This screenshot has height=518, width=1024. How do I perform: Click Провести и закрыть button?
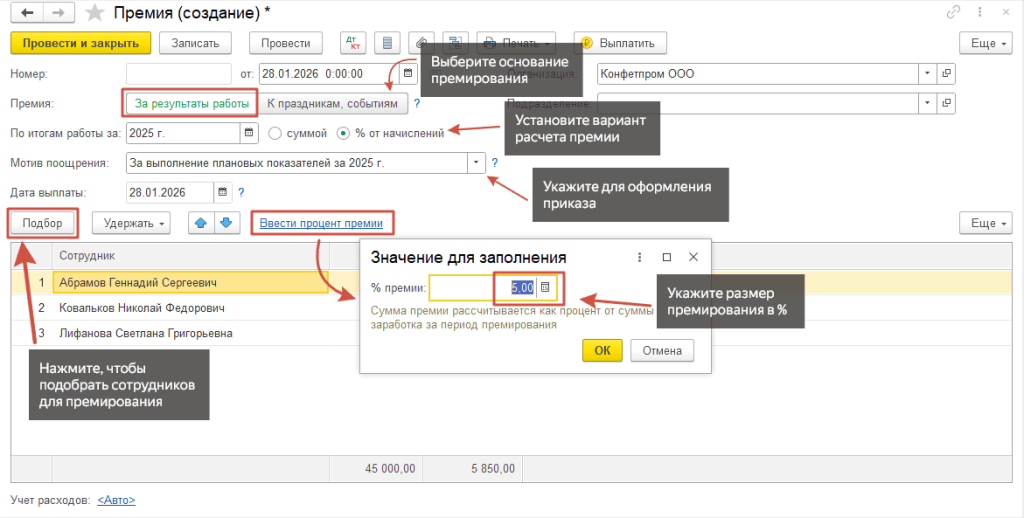[81, 43]
